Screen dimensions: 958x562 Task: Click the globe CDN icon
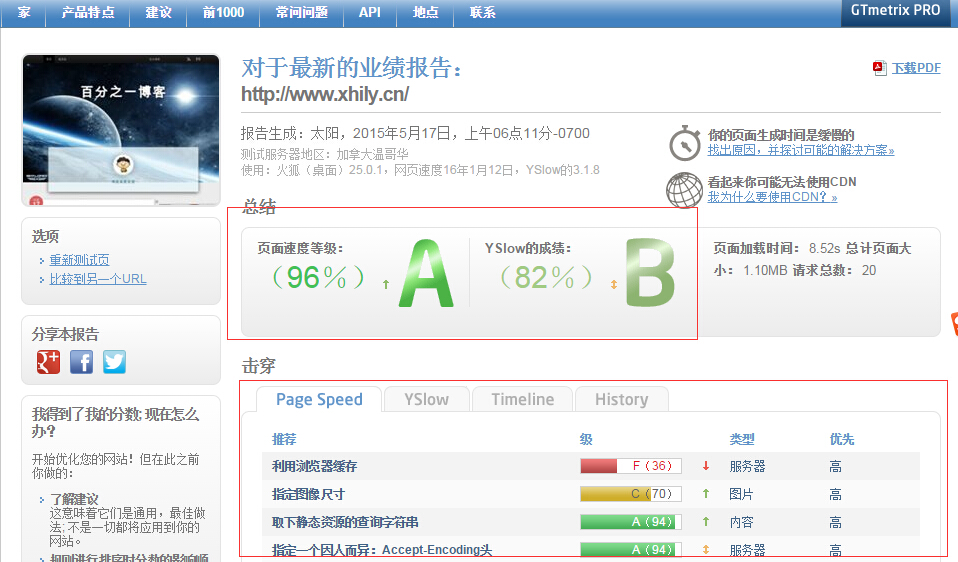[684, 190]
